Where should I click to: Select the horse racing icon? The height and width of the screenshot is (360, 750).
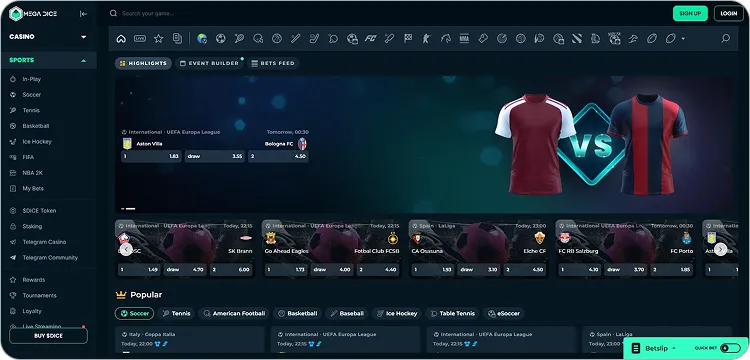446,39
